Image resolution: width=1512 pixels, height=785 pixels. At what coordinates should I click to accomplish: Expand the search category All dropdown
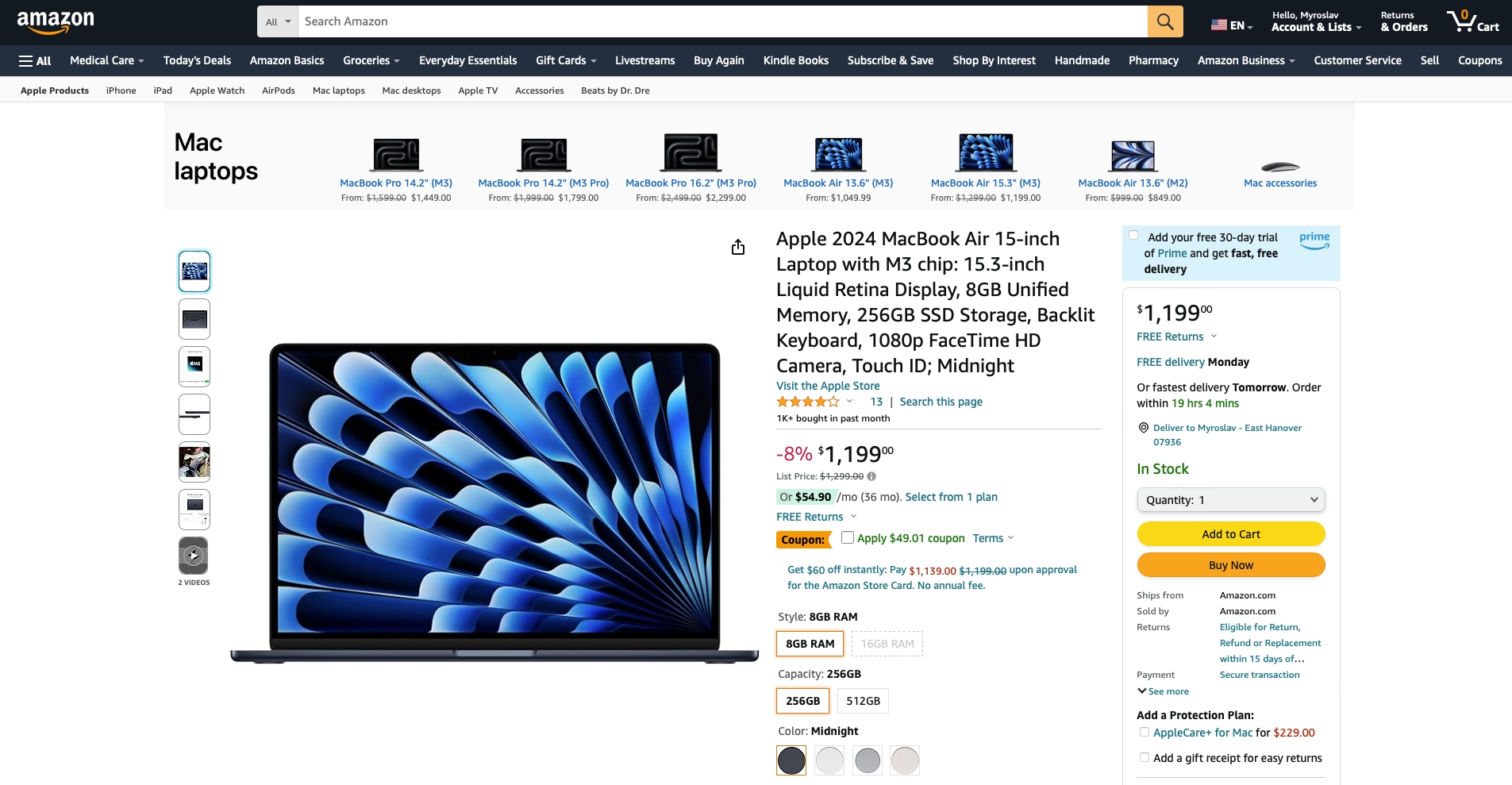coord(278,21)
